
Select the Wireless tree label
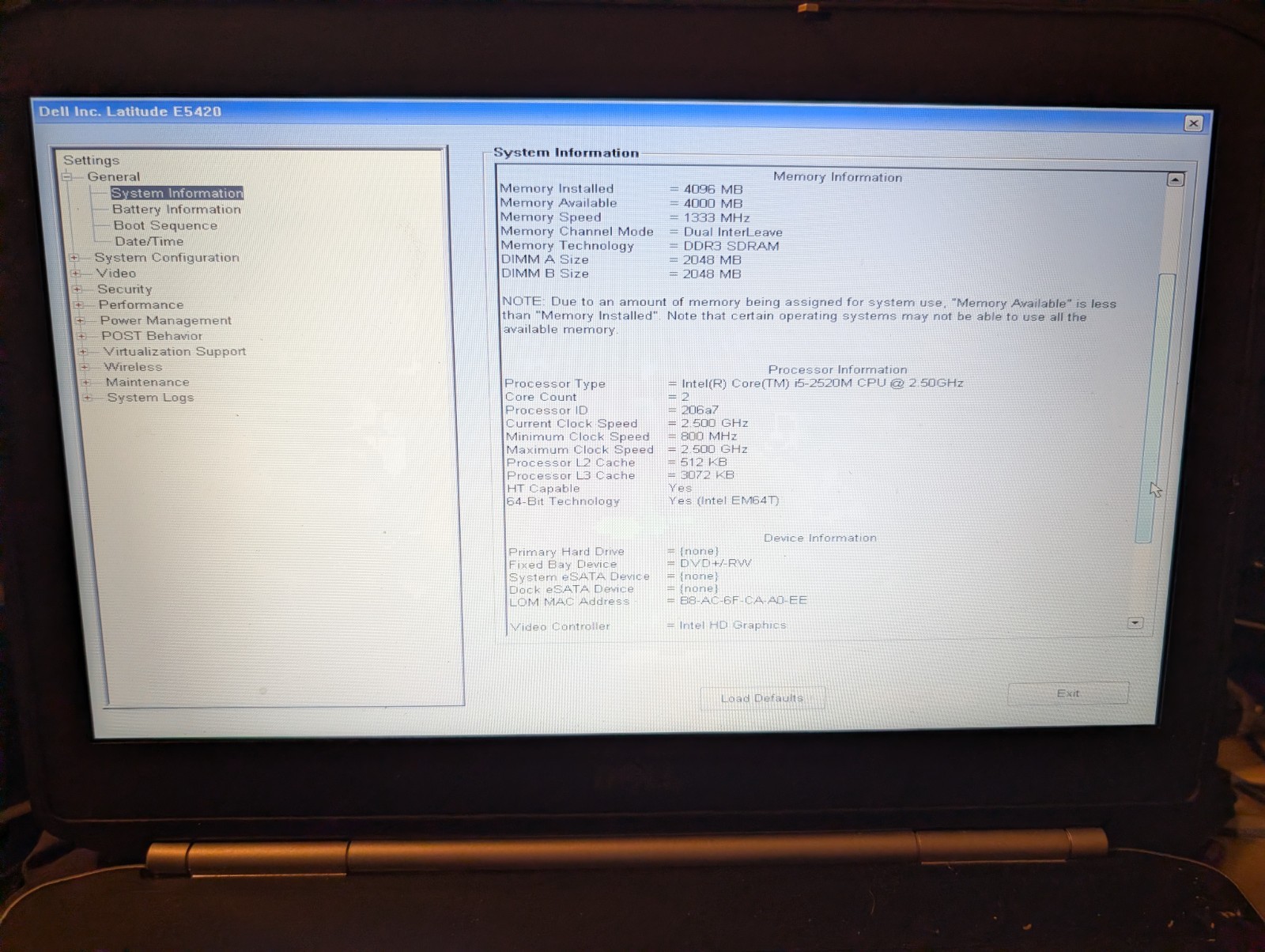coord(133,367)
